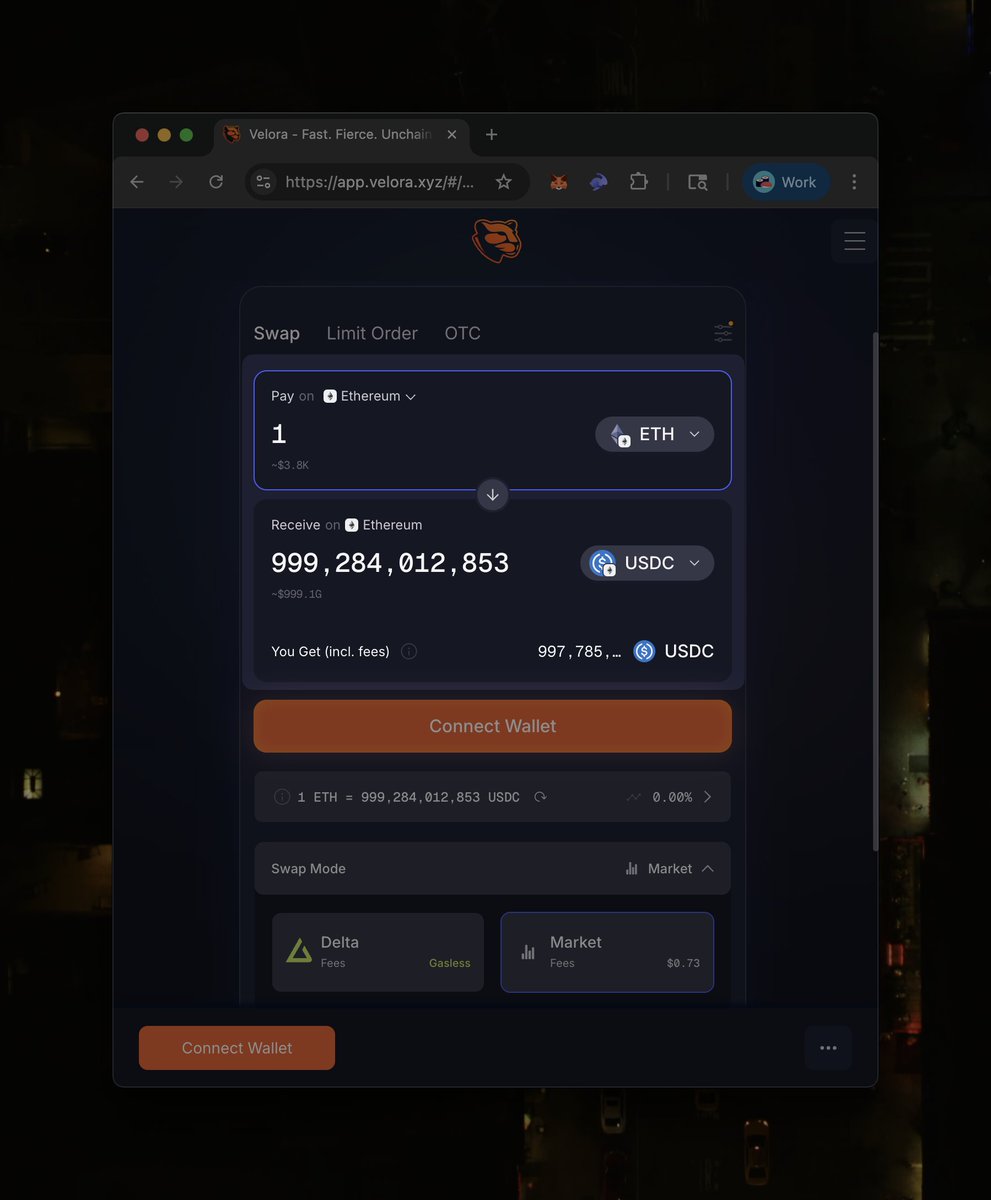
Task: Open USDC token selector
Action: (647, 563)
